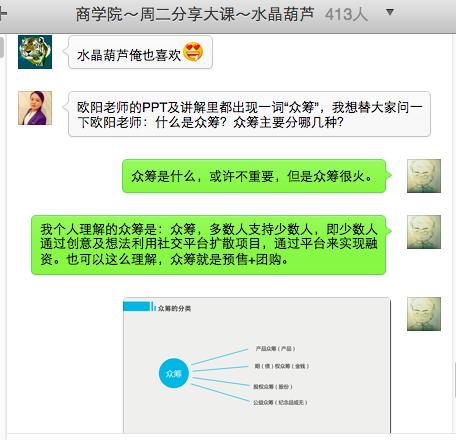
Task: Select the message asking 什么是众筹
Action: point(249,114)
